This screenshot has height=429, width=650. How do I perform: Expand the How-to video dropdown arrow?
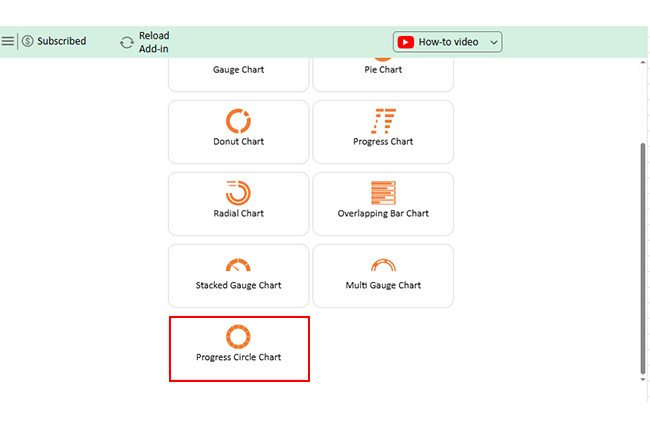point(494,42)
